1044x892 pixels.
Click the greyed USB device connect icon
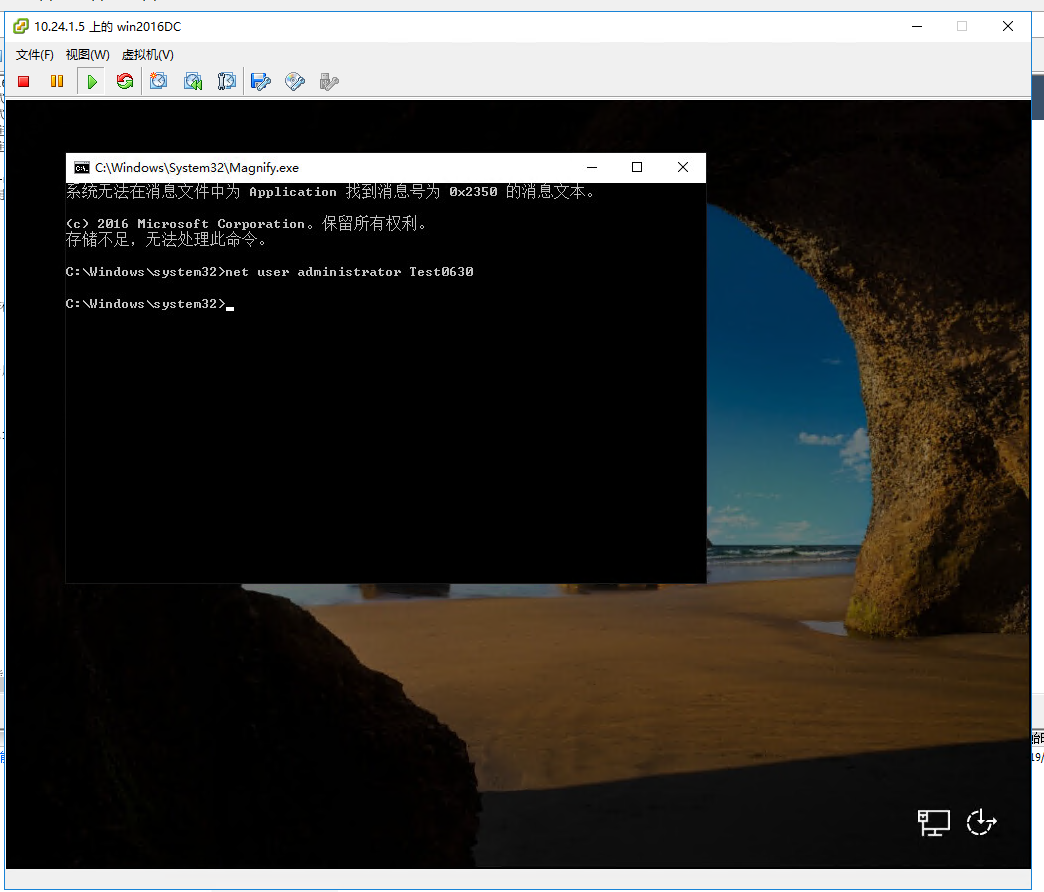[x=329, y=81]
